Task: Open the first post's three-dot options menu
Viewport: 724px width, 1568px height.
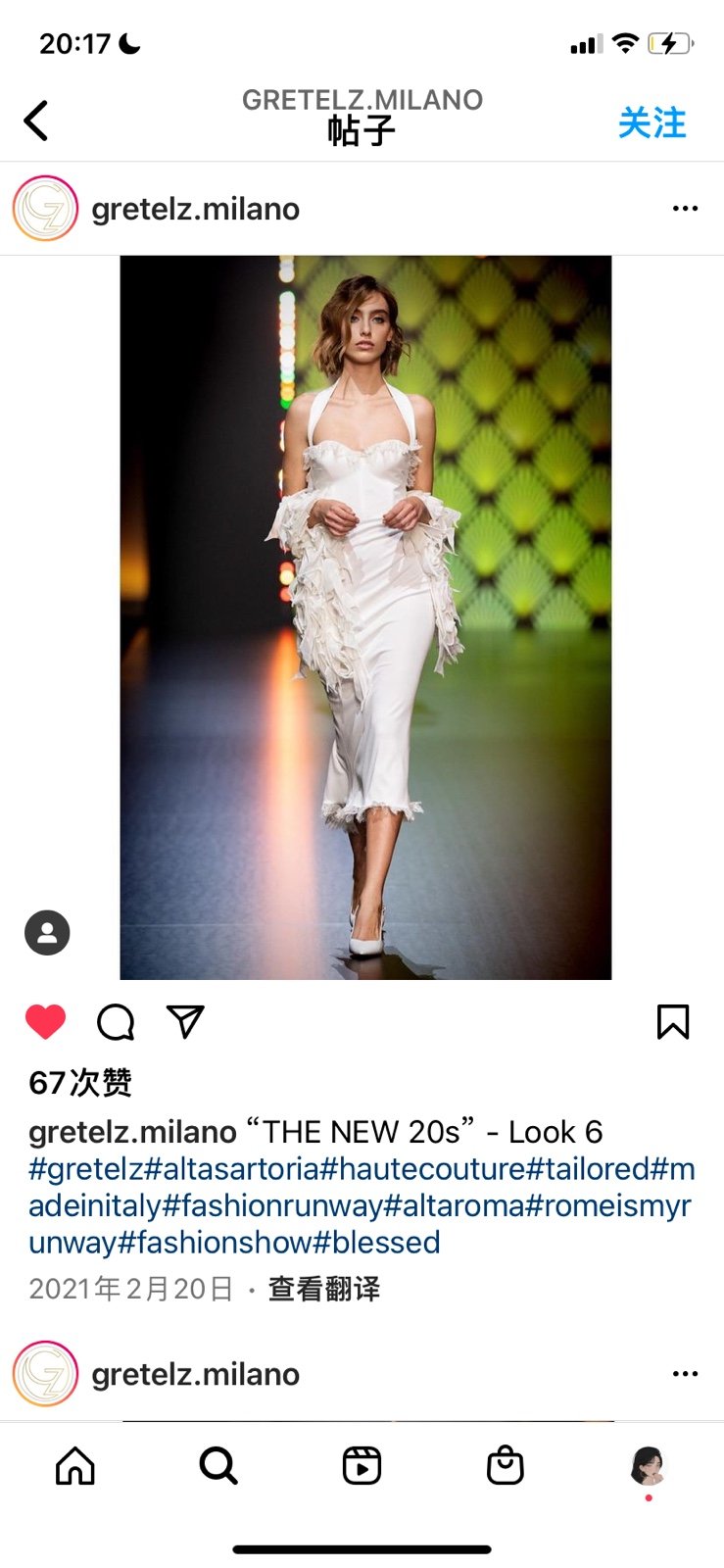Action: click(x=685, y=209)
